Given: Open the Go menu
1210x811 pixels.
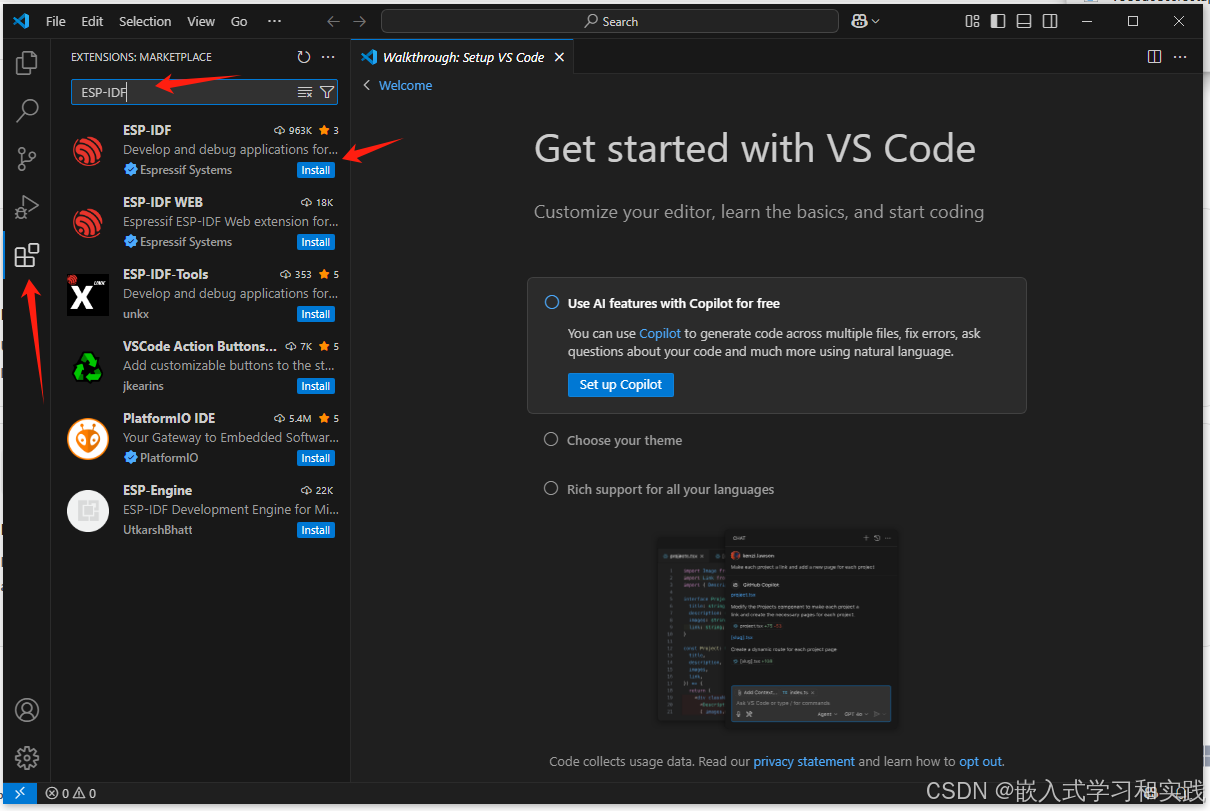Looking at the screenshot, I should tap(239, 21).
